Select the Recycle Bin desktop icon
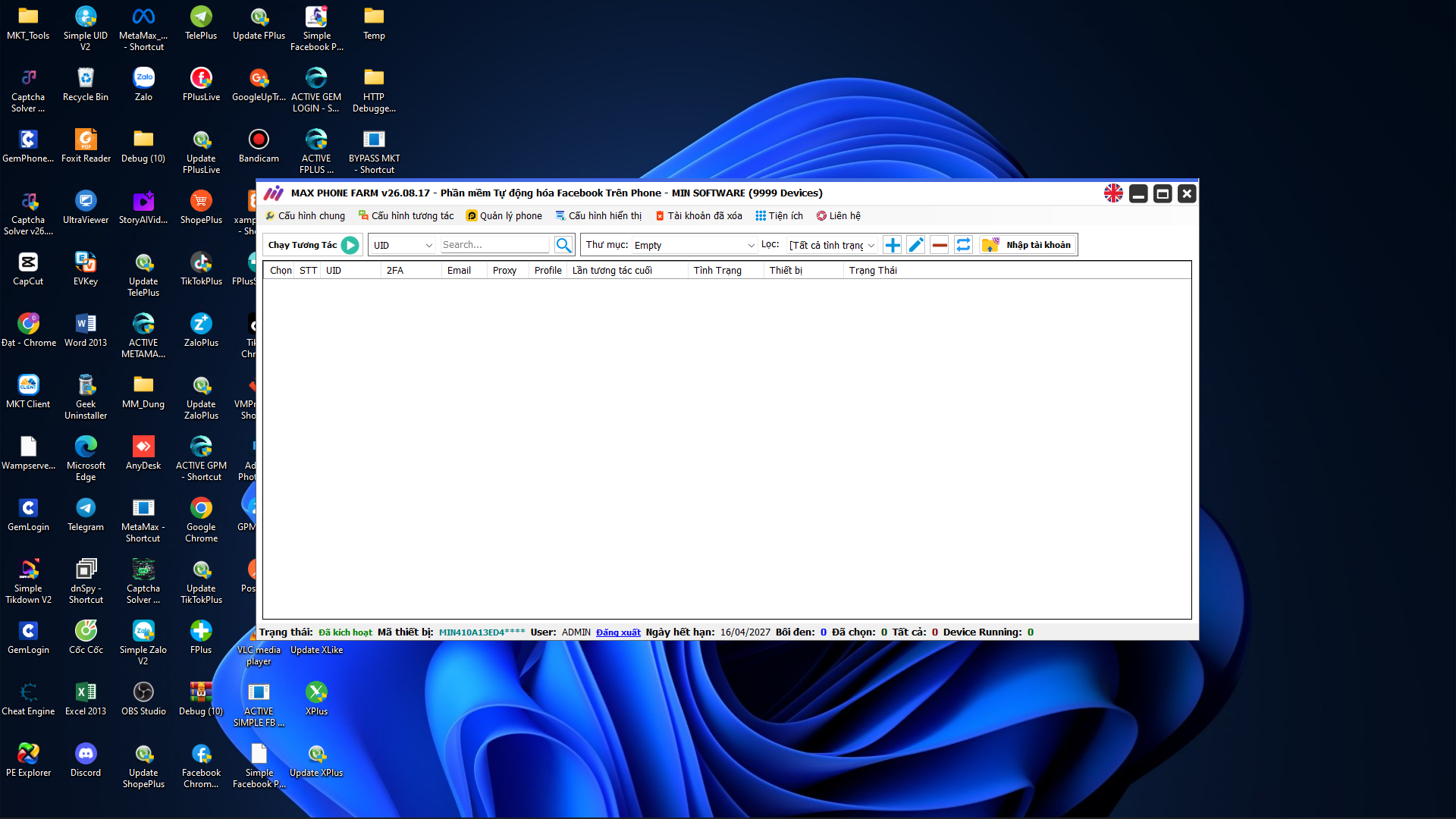 (x=86, y=85)
